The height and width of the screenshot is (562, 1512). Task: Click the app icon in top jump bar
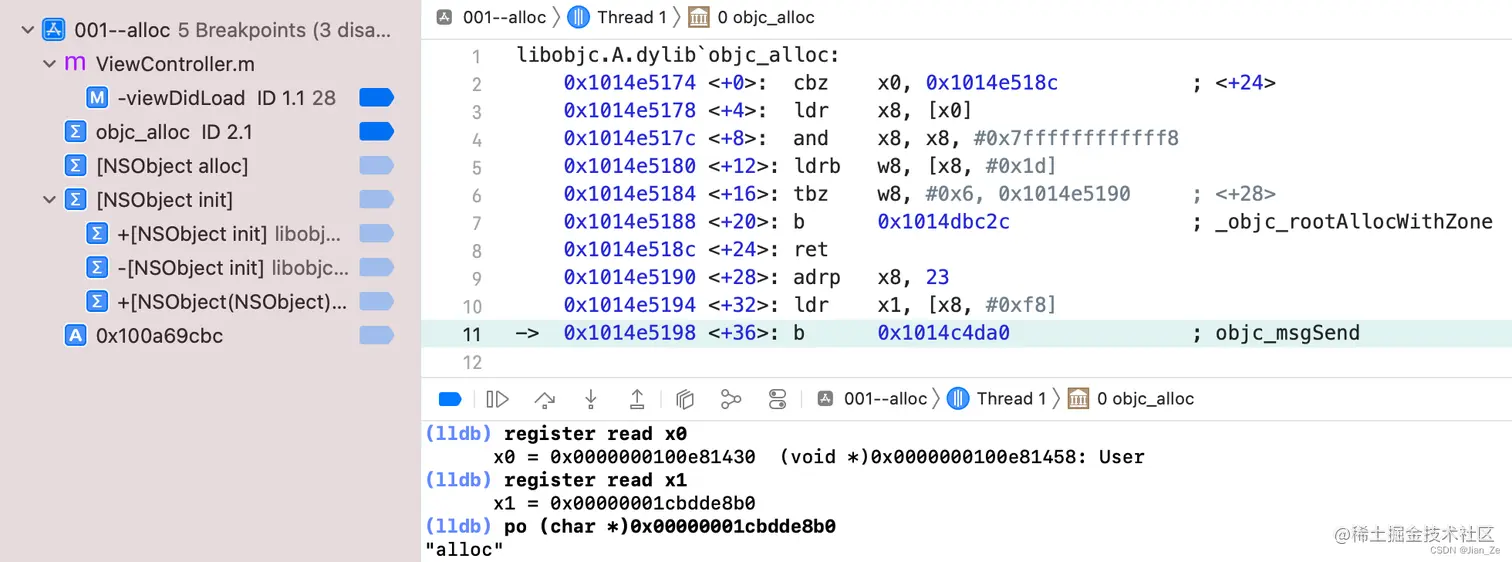(444, 17)
